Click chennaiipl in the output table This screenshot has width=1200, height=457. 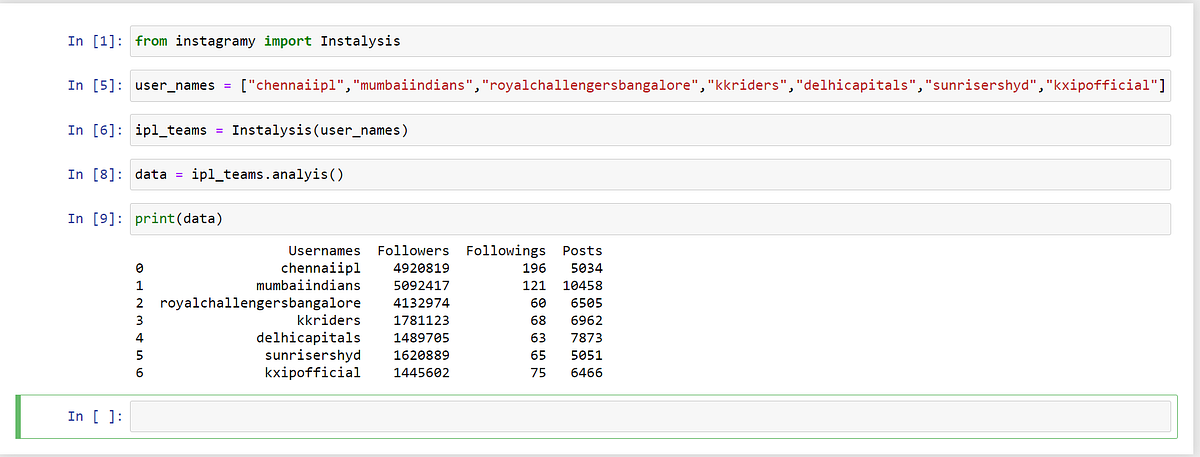tap(320, 268)
